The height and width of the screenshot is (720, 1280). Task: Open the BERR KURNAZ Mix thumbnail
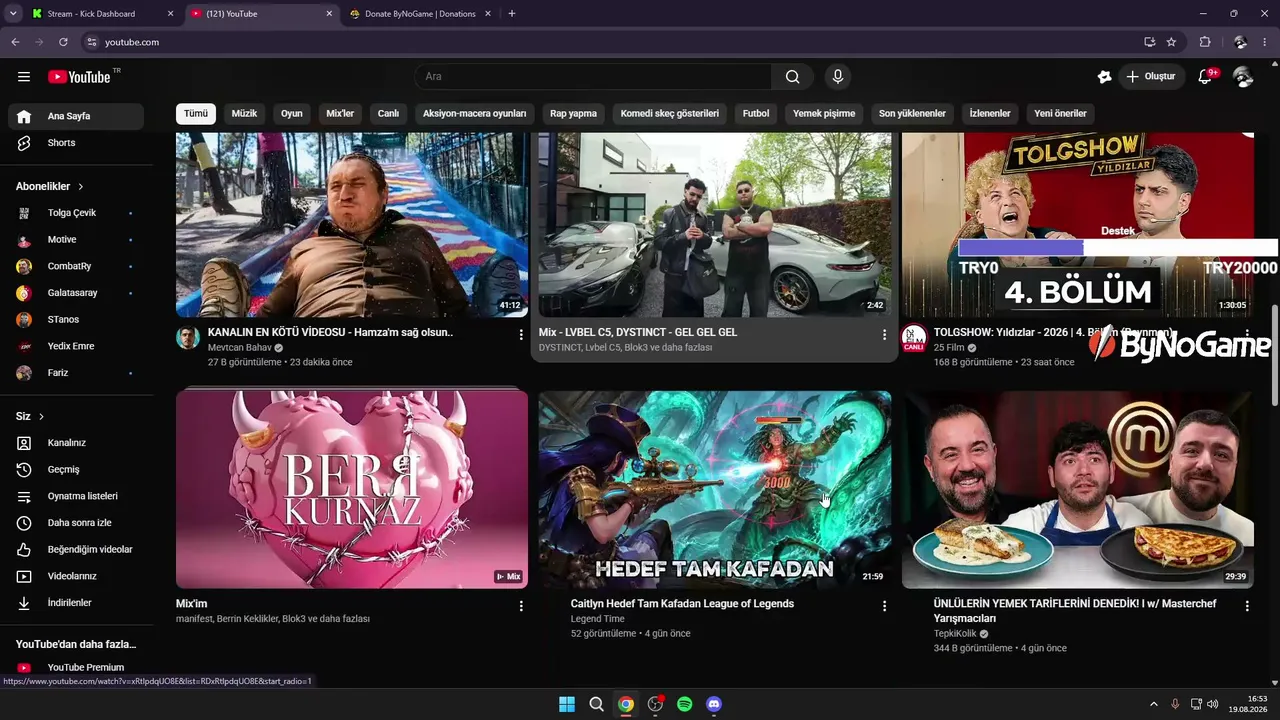[352, 489]
